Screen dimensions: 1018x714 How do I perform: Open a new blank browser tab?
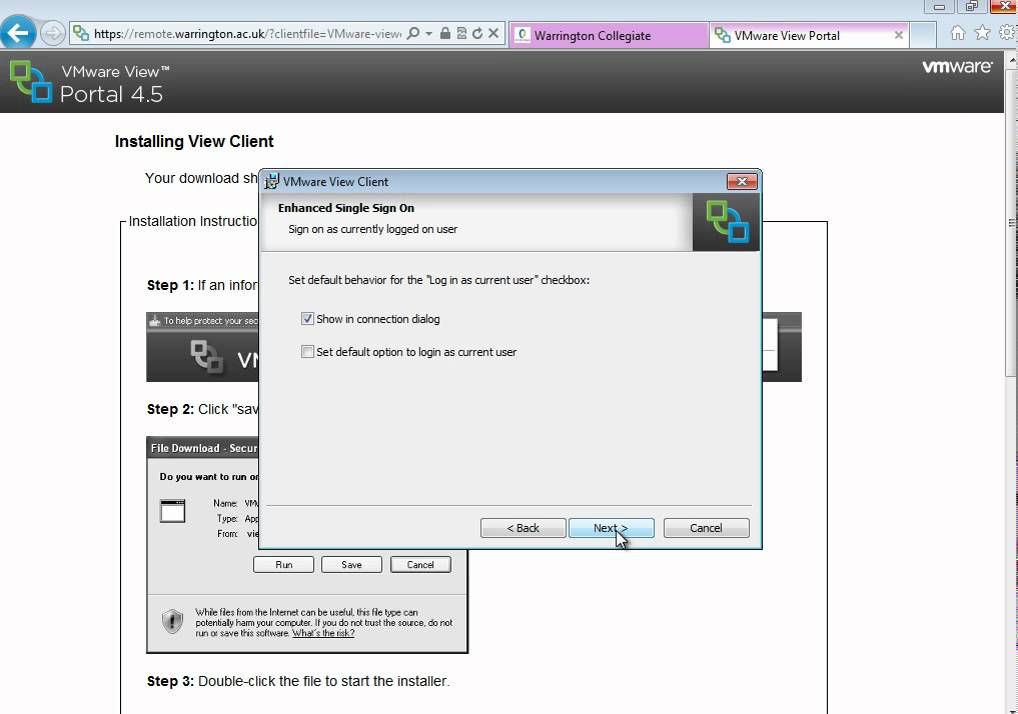(x=923, y=35)
